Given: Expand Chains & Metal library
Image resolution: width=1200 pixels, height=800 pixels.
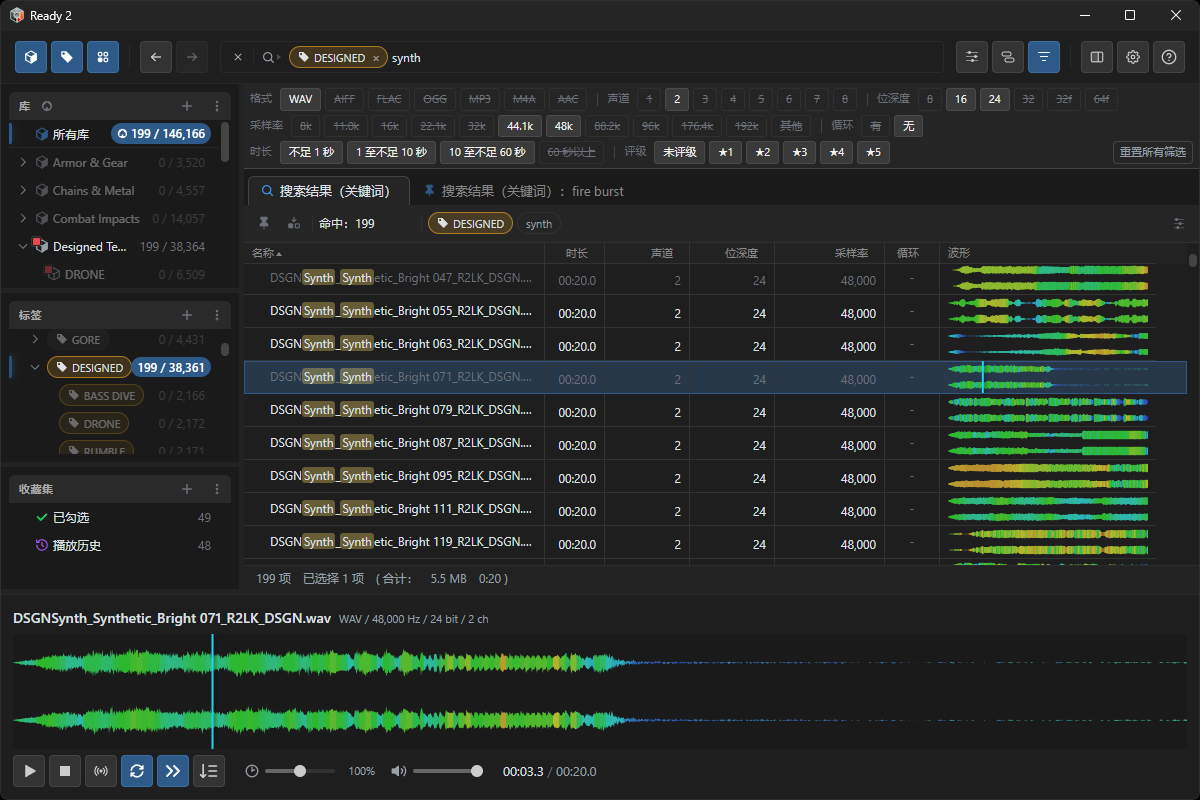Looking at the screenshot, I should pos(25,190).
